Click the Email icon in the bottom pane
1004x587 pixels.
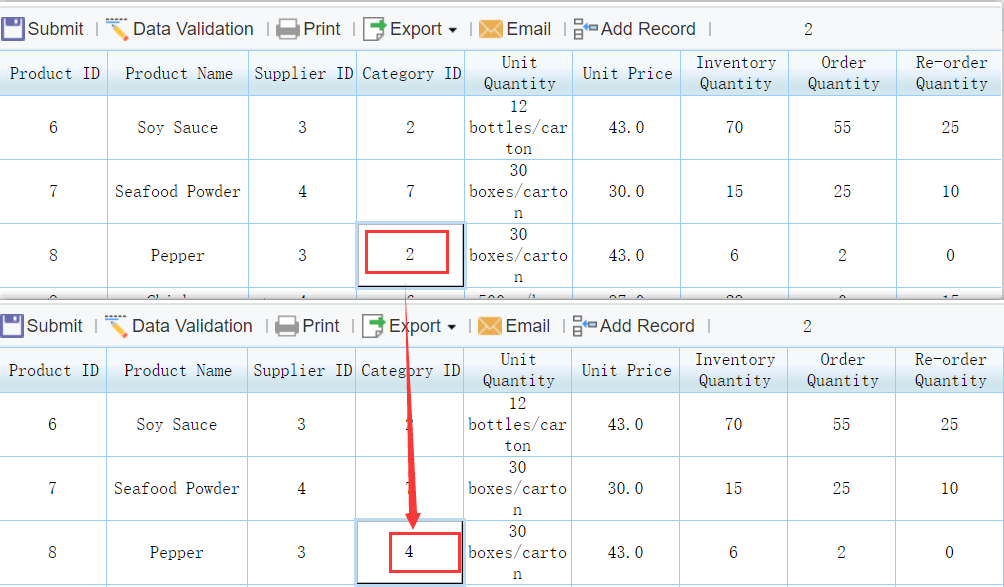pos(492,326)
